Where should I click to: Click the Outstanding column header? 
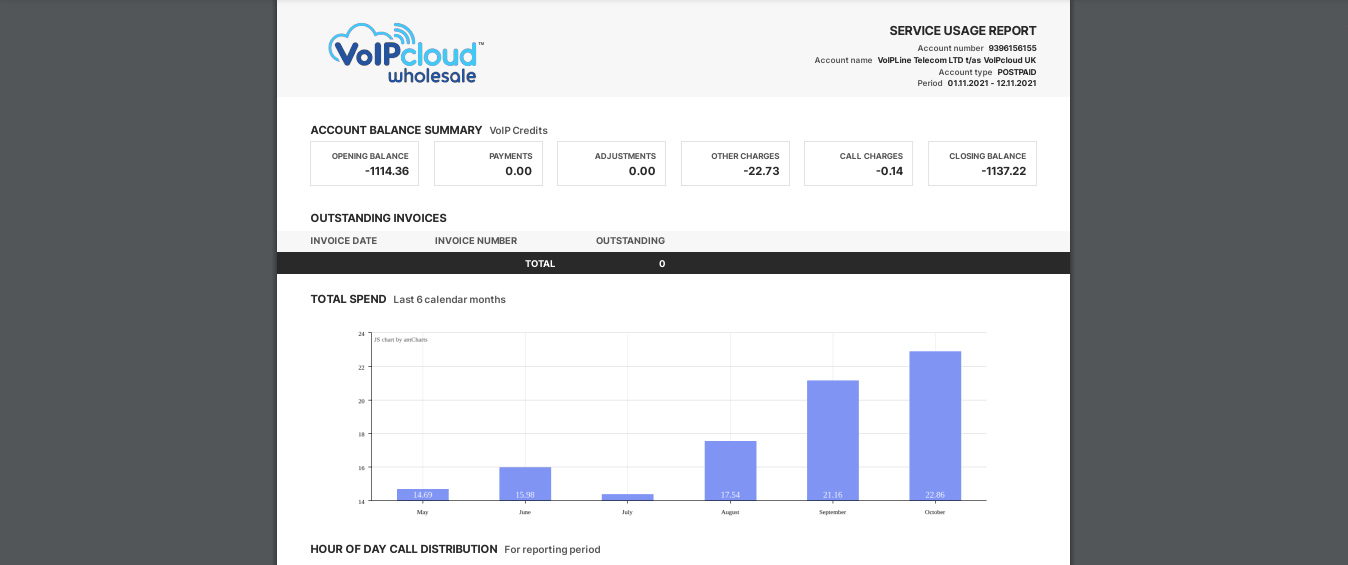[630, 241]
